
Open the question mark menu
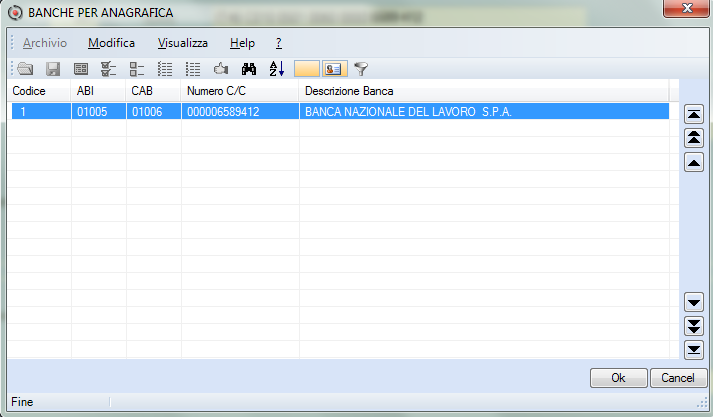(279, 43)
